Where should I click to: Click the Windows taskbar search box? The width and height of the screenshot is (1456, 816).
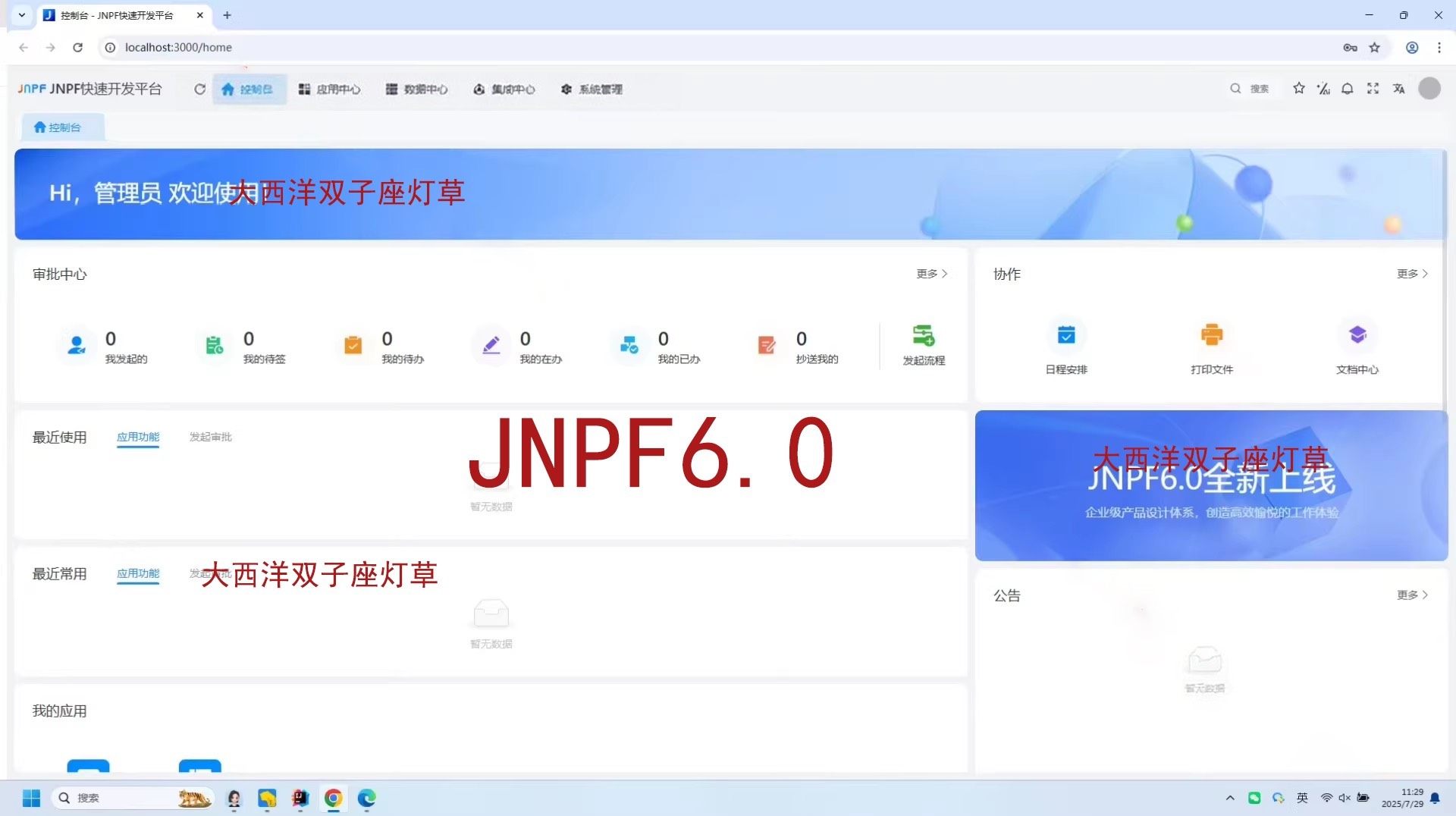pyautogui.click(x=133, y=798)
